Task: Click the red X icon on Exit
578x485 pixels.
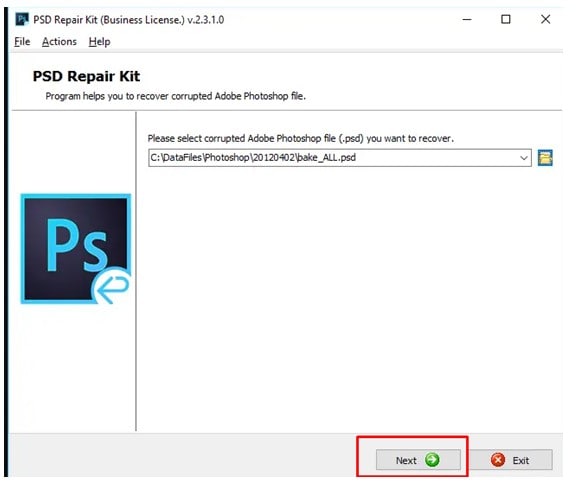Action: [x=498, y=460]
